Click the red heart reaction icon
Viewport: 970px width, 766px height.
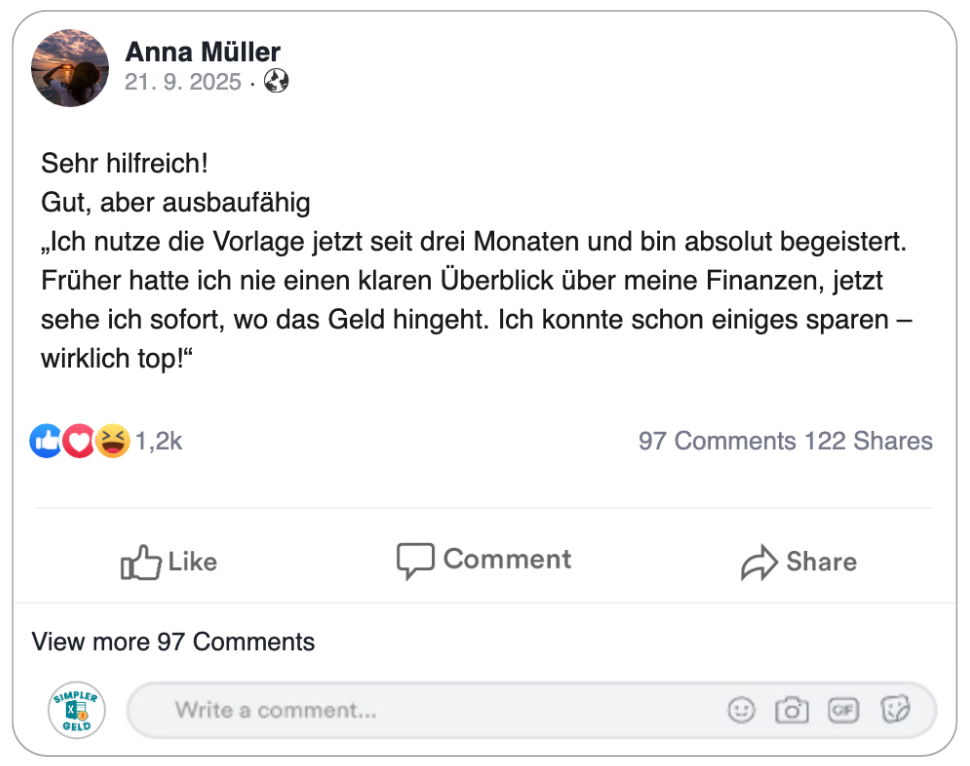tap(79, 440)
